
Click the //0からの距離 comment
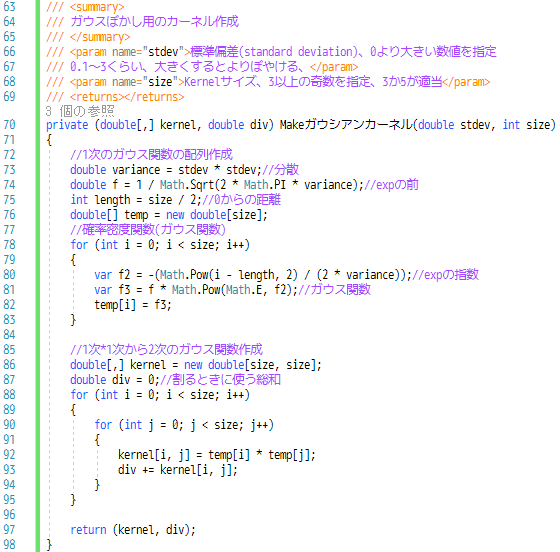click(241, 200)
